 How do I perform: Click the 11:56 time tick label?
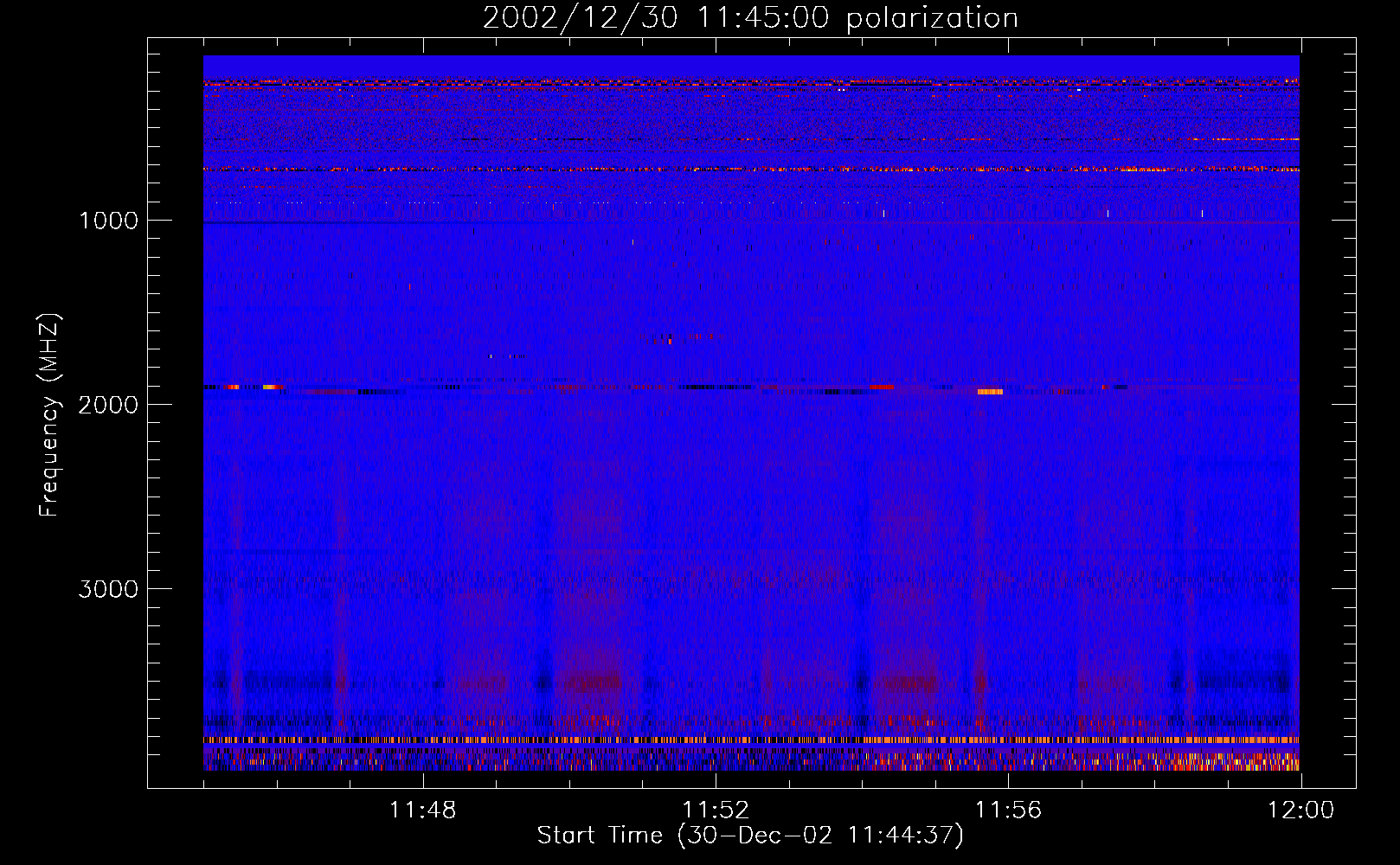point(1008,811)
